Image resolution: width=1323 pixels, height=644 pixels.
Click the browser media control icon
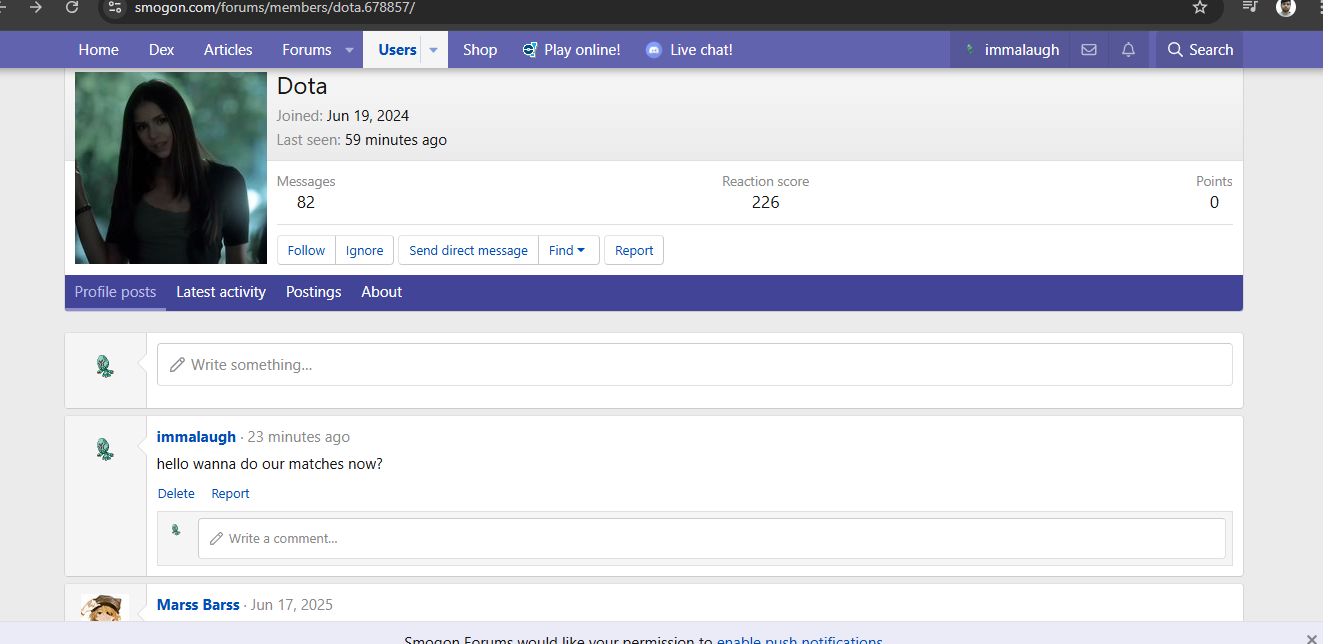[1250, 7]
